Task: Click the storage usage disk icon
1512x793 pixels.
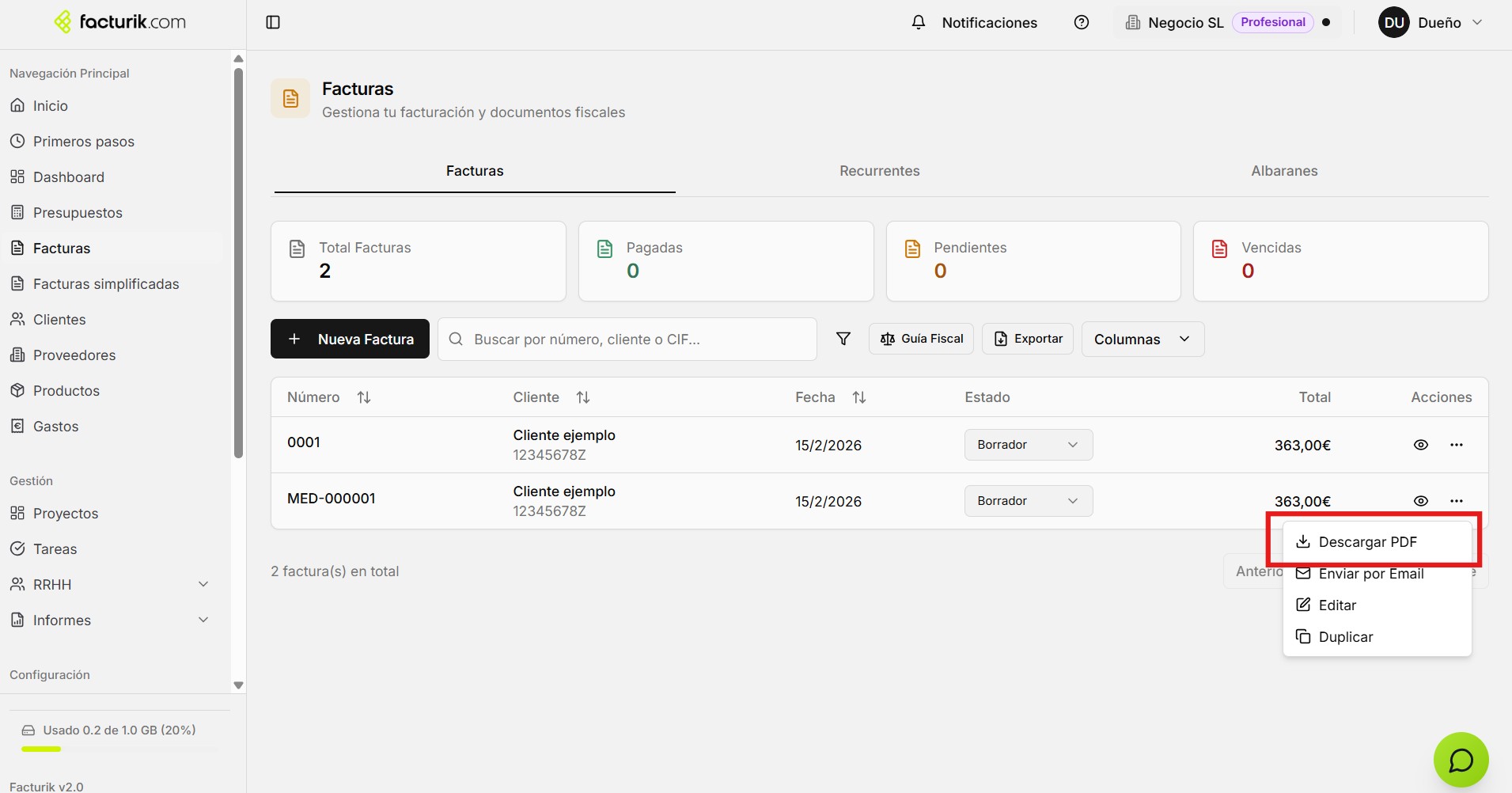Action: [x=28, y=730]
